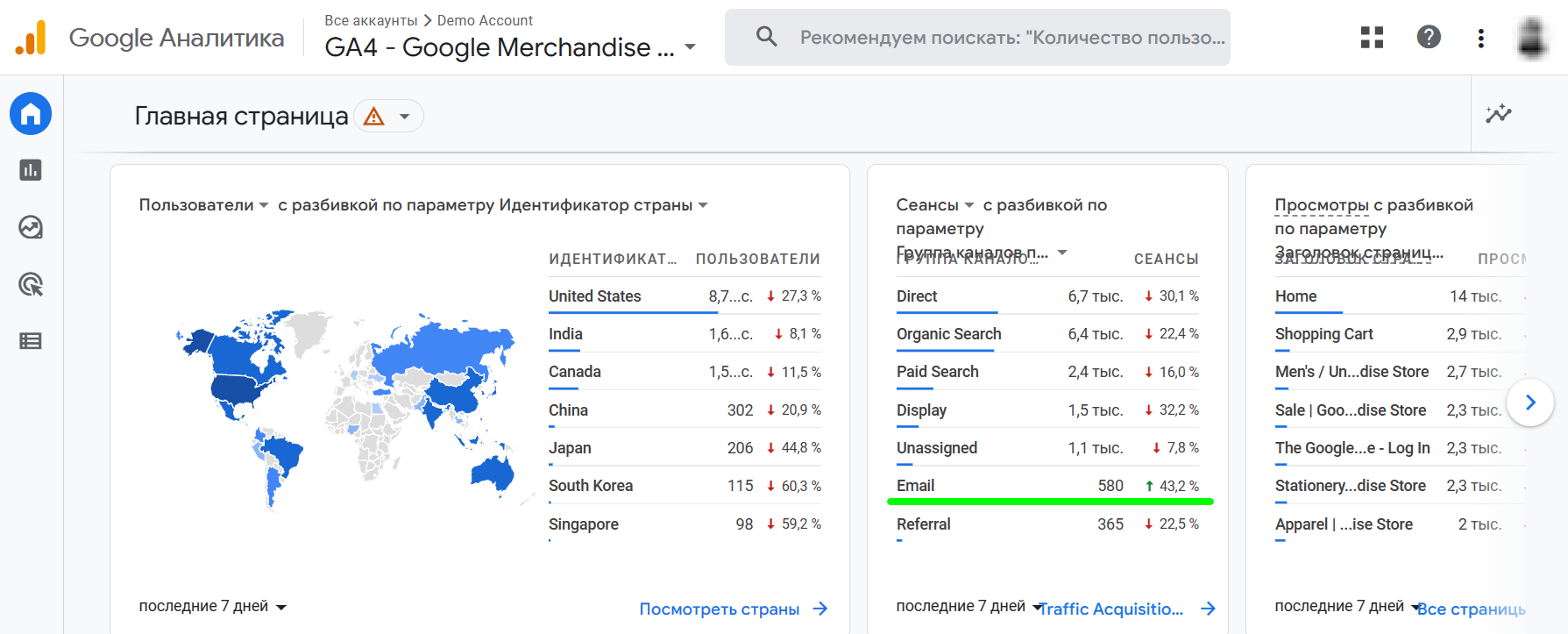The height and width of the screenshot is (634, 1568).
Task: Change последние 7 дней in sessions card
Action: pyautogui.click(x=969, y=606)
